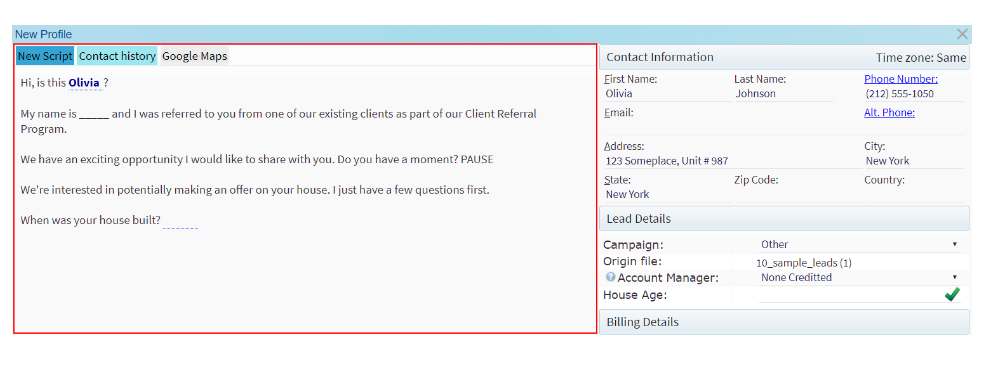Screen dimensions: 1007x376
Task: Open the Campaign dropdown showing Other
Action: coord(859,244)
